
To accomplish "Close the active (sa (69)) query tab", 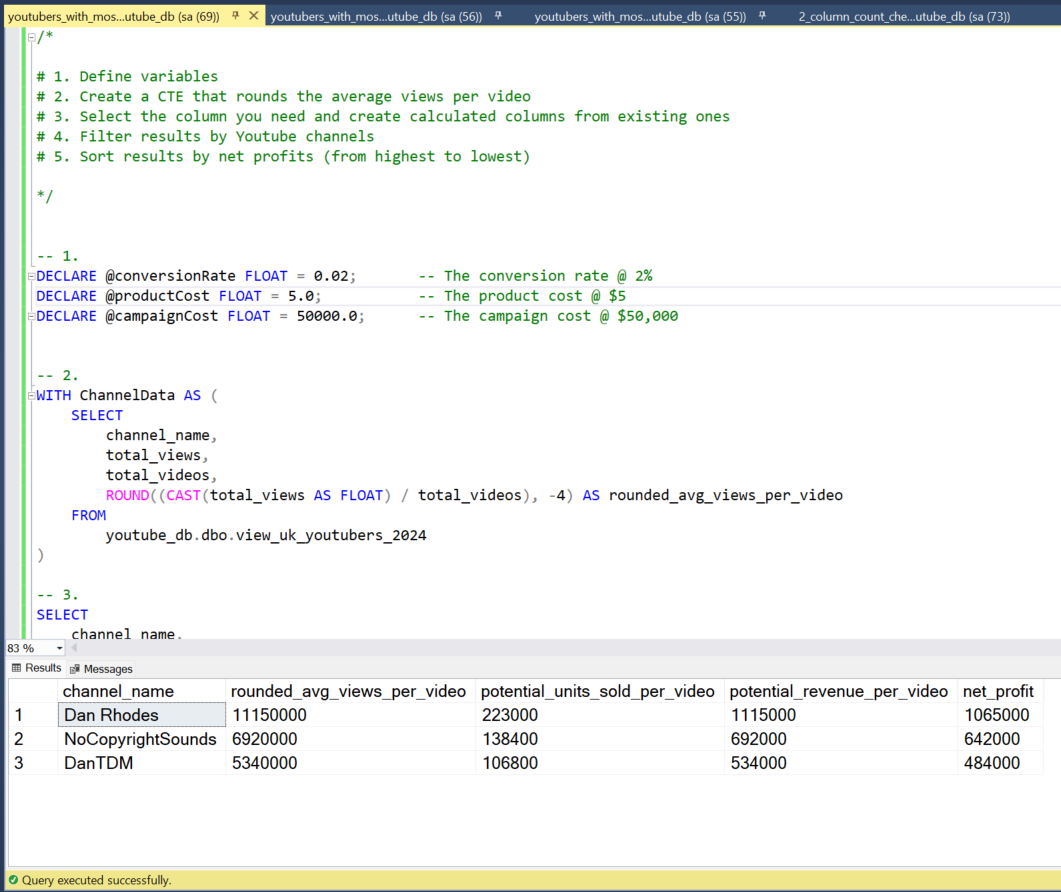I will 254,17.
